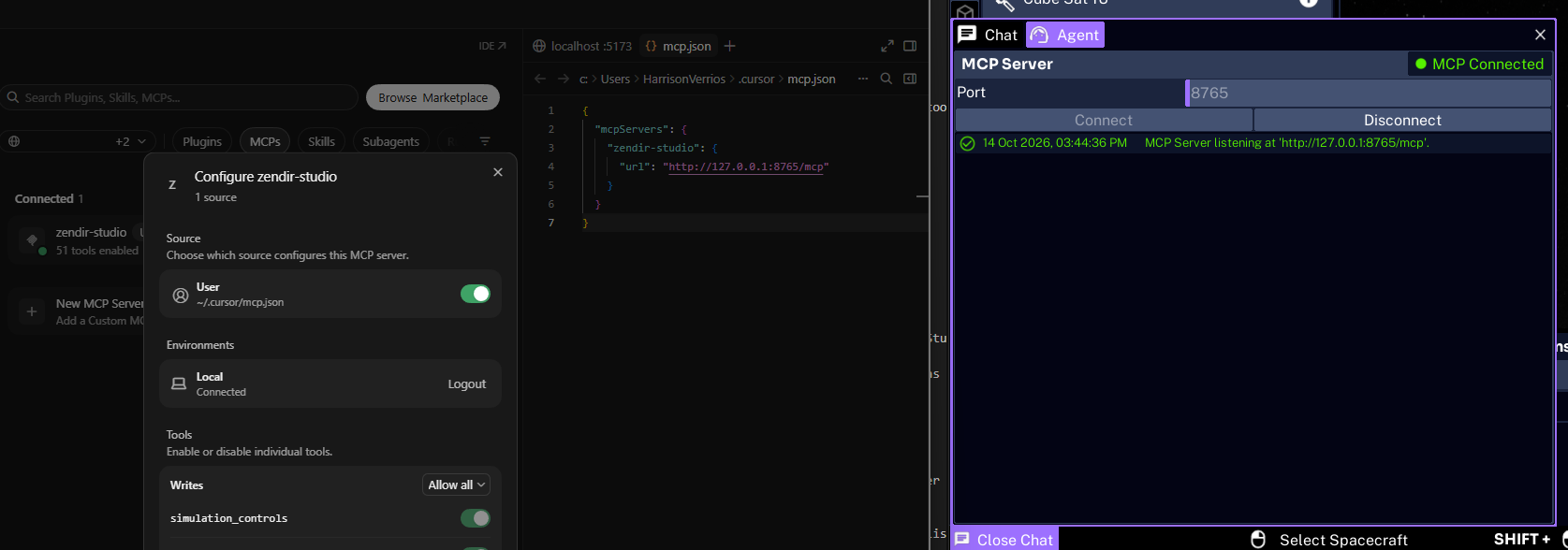Toggle the side panel layout icon in the tab bar
The height and width of the screenshot is (550, 1568).
click(x=910, y=46)
